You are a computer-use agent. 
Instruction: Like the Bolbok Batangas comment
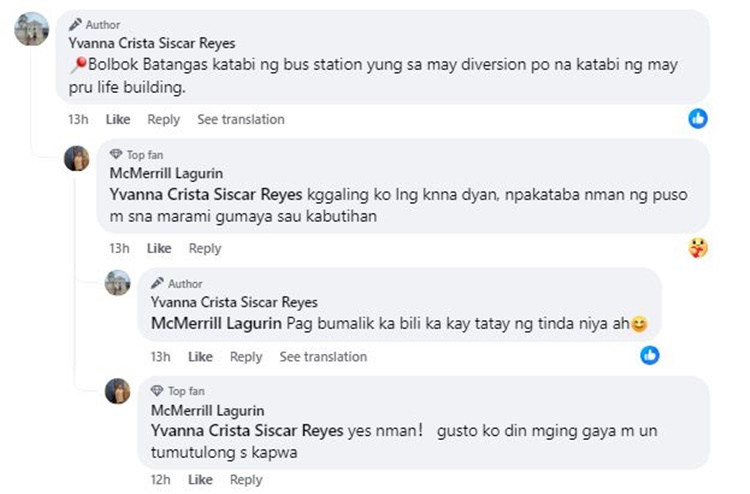[x=118, y=119]
